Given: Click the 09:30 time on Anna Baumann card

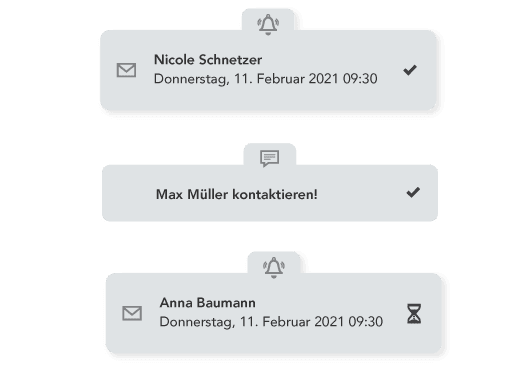Looking at the screenshot, I should tap(366, 321).
